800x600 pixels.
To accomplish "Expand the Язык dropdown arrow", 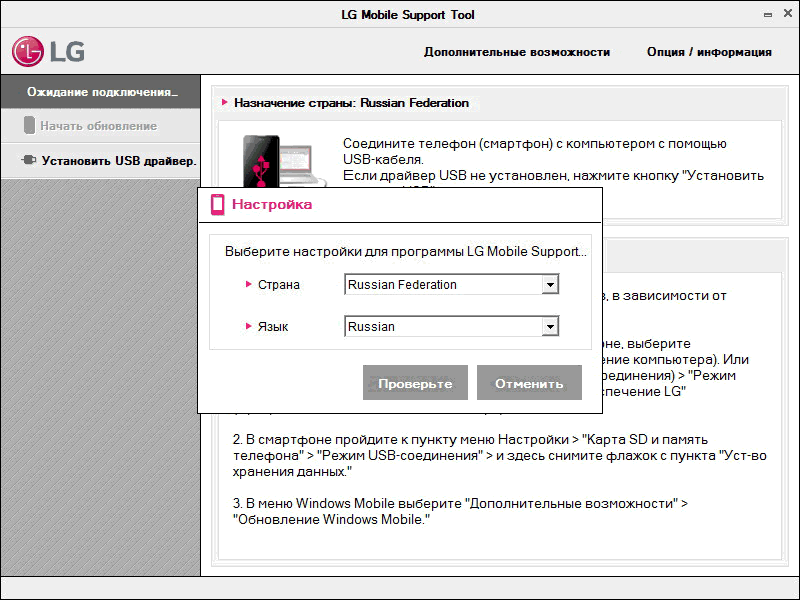I will pyautogui.click(x=549, y=327).
